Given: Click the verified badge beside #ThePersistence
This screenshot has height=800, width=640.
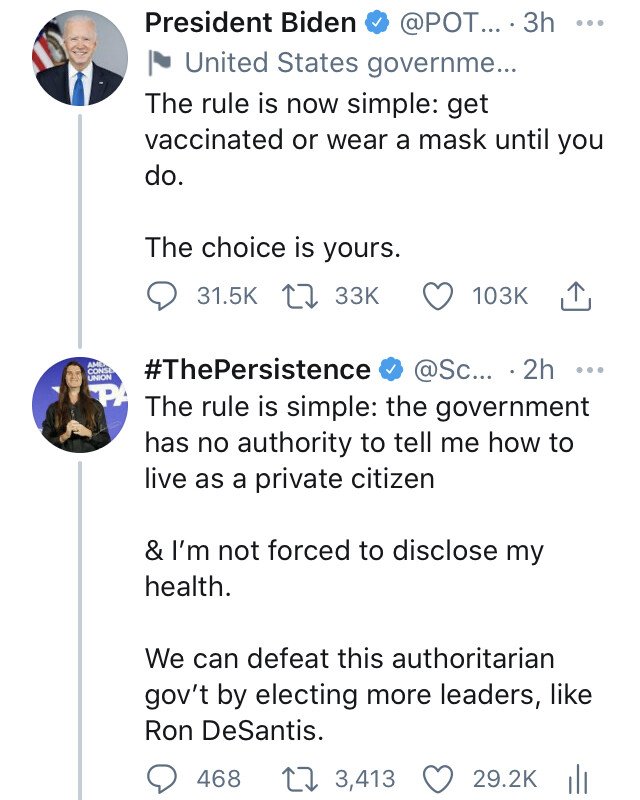Looking at the screenshot, I should 391,369.
